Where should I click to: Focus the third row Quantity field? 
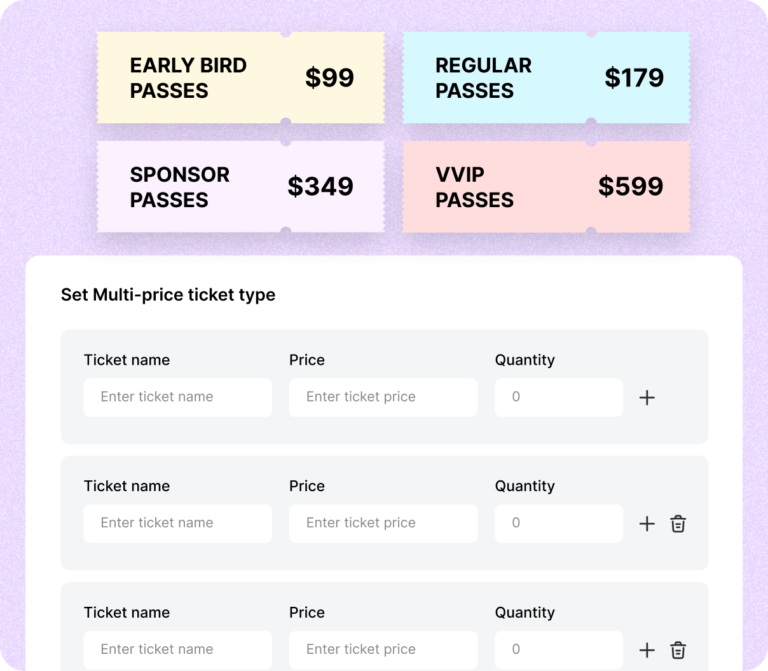click(558, 649)
